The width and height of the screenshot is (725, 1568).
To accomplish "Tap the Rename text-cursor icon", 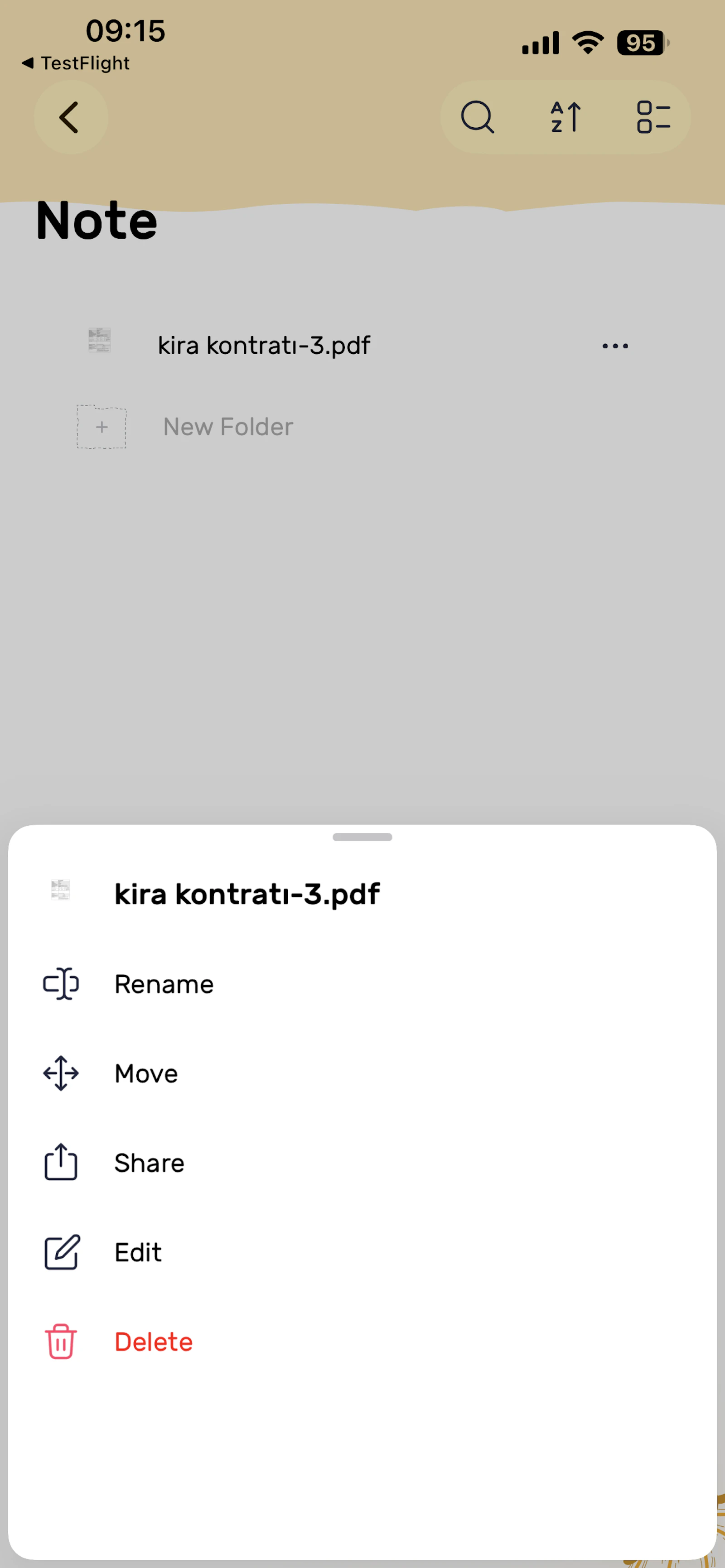I will [61, 984].
